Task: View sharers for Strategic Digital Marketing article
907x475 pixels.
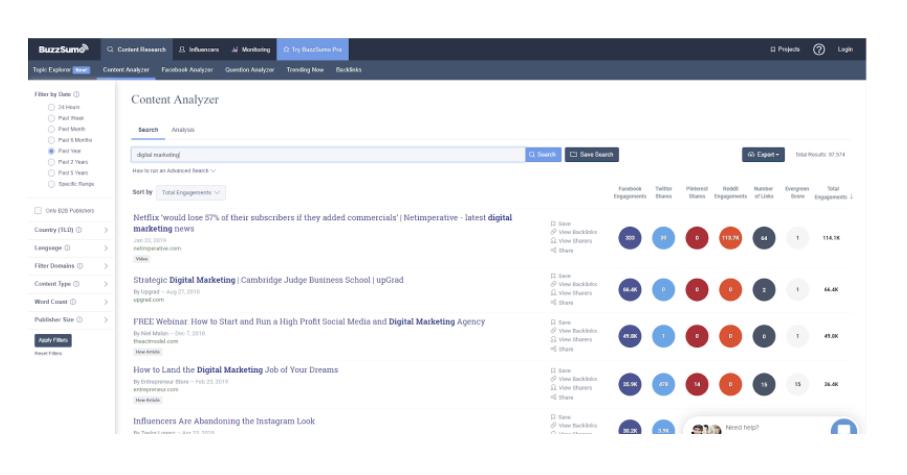Action: (571, 293)
